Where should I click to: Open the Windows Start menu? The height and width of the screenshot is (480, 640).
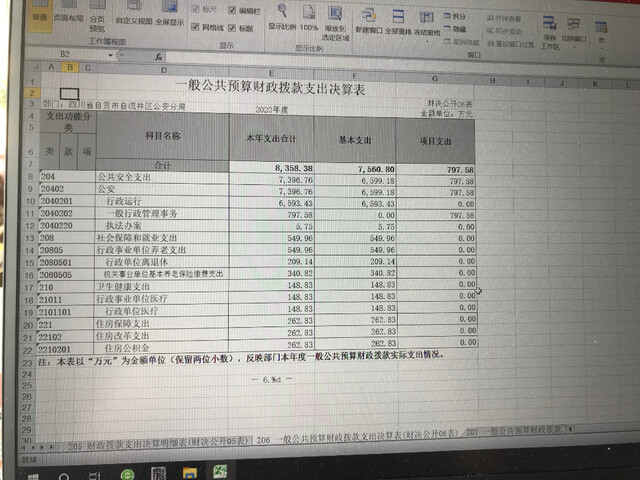[x=14, y=468]
